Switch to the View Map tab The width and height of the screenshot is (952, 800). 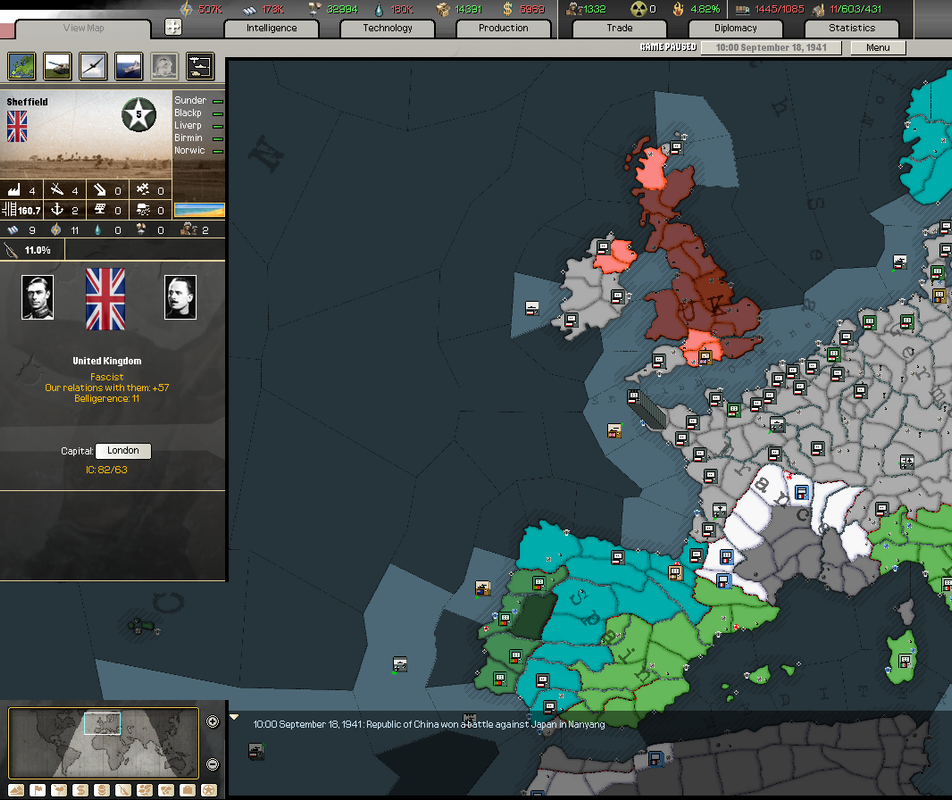point(83,29)
